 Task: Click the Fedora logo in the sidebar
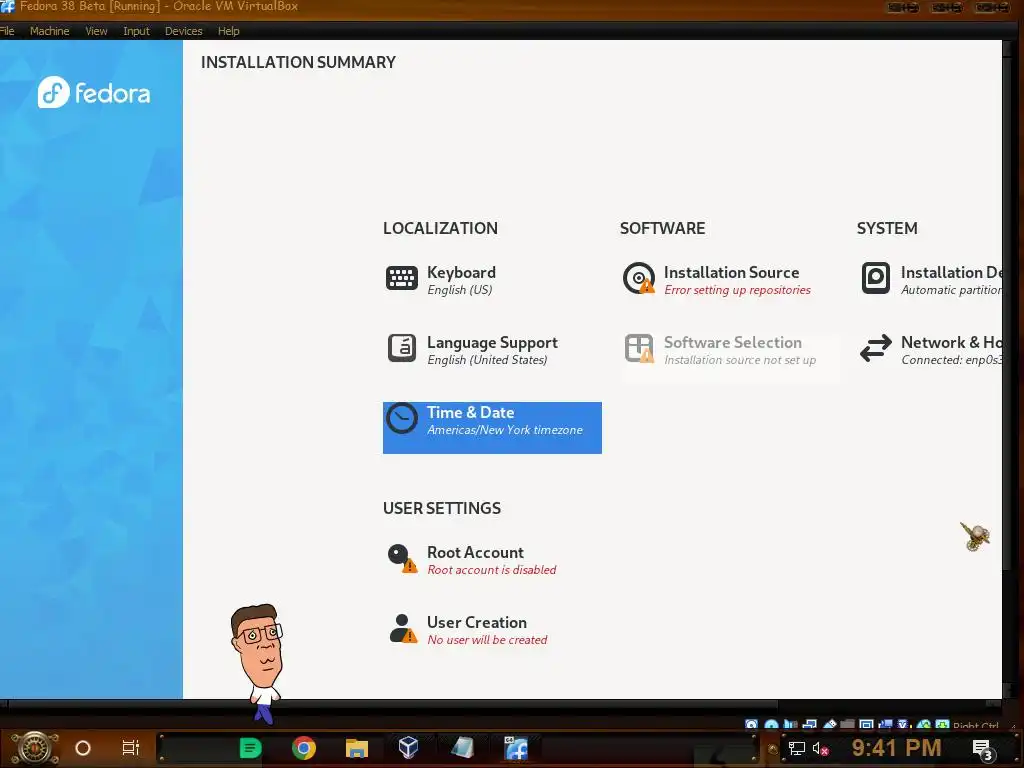pyautogui.click(x=94, y=93)
